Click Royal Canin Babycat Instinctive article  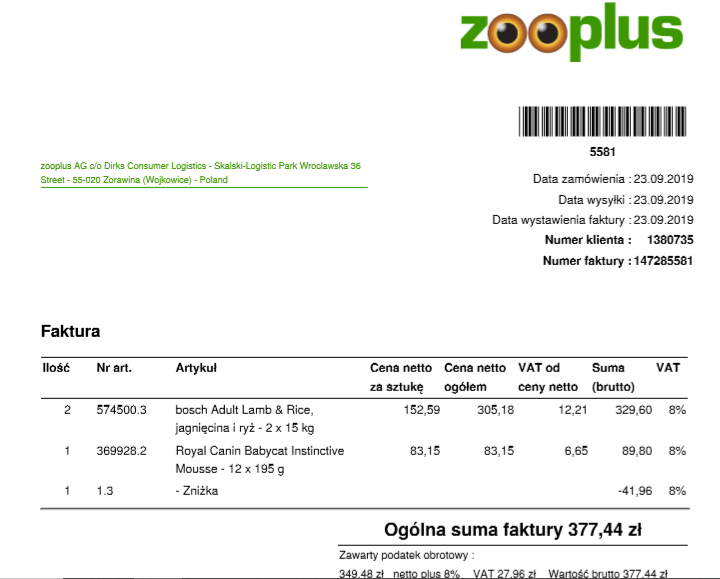259,460
